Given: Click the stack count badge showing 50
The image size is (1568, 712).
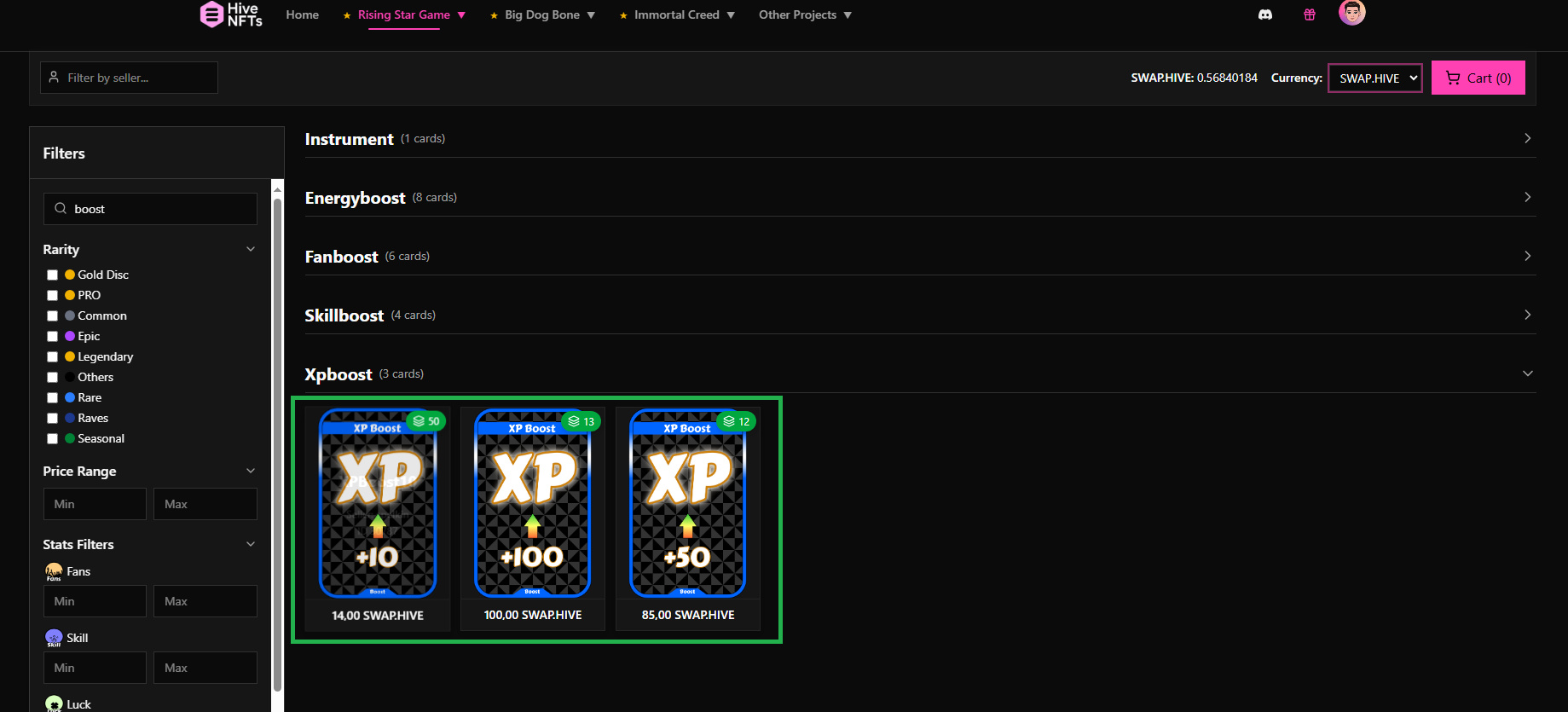Looking at the screenshot, I should (426, 421).
